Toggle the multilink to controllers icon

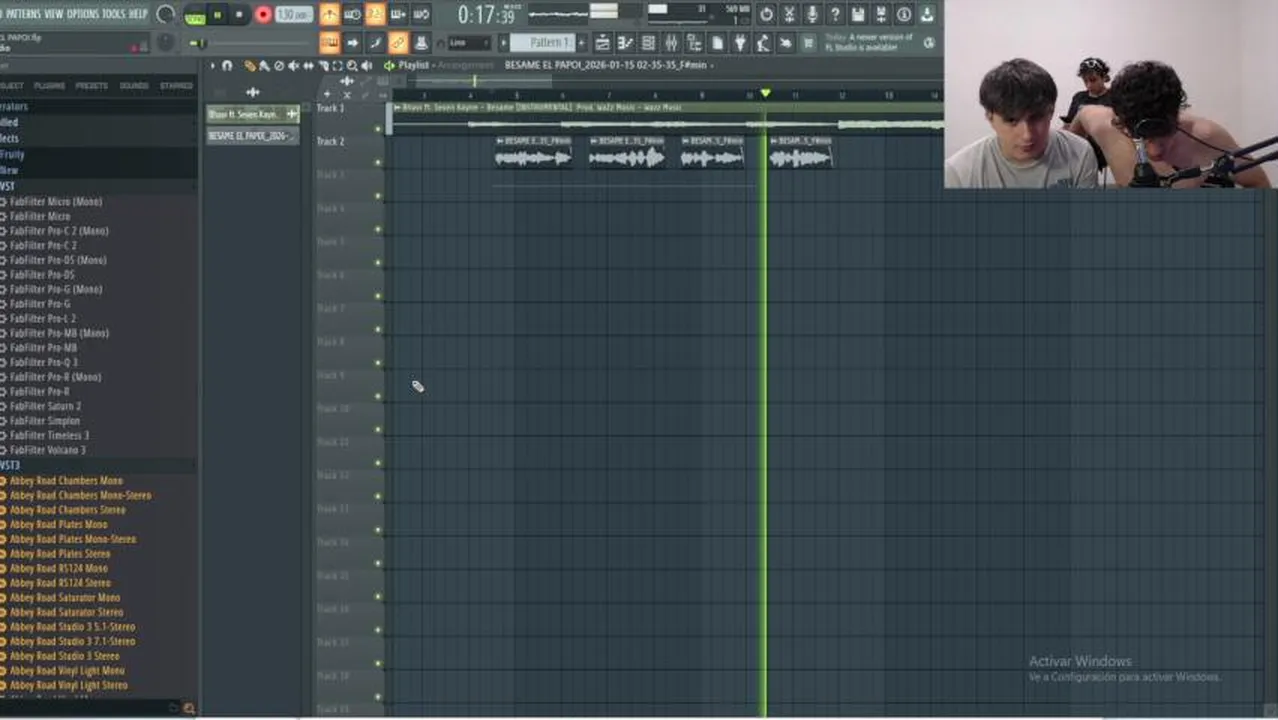[398, 43]
